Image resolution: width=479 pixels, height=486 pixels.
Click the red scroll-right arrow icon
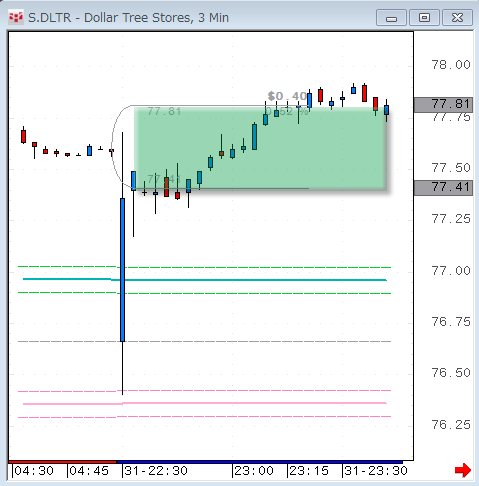(x=463, y=470)
